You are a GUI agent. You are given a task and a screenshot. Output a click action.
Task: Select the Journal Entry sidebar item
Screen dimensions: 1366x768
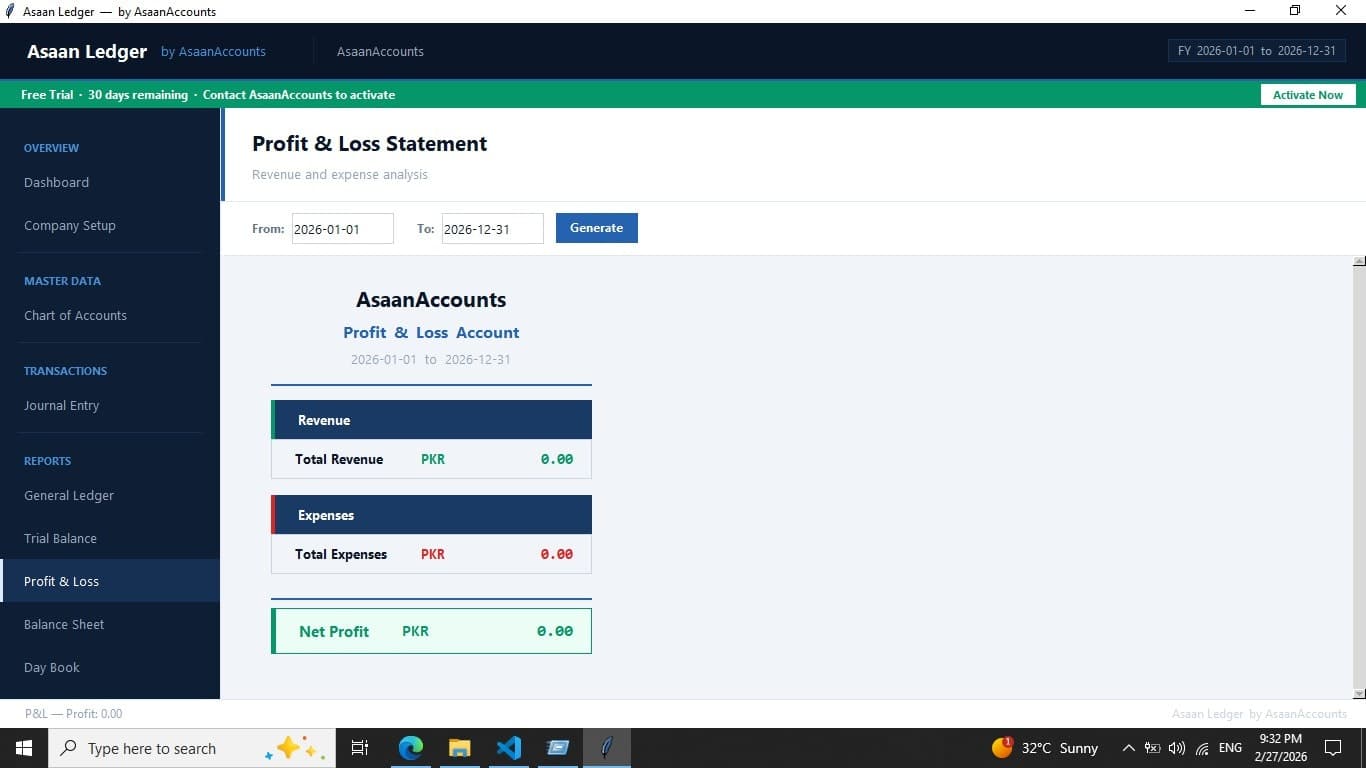(x=61, y=405)
